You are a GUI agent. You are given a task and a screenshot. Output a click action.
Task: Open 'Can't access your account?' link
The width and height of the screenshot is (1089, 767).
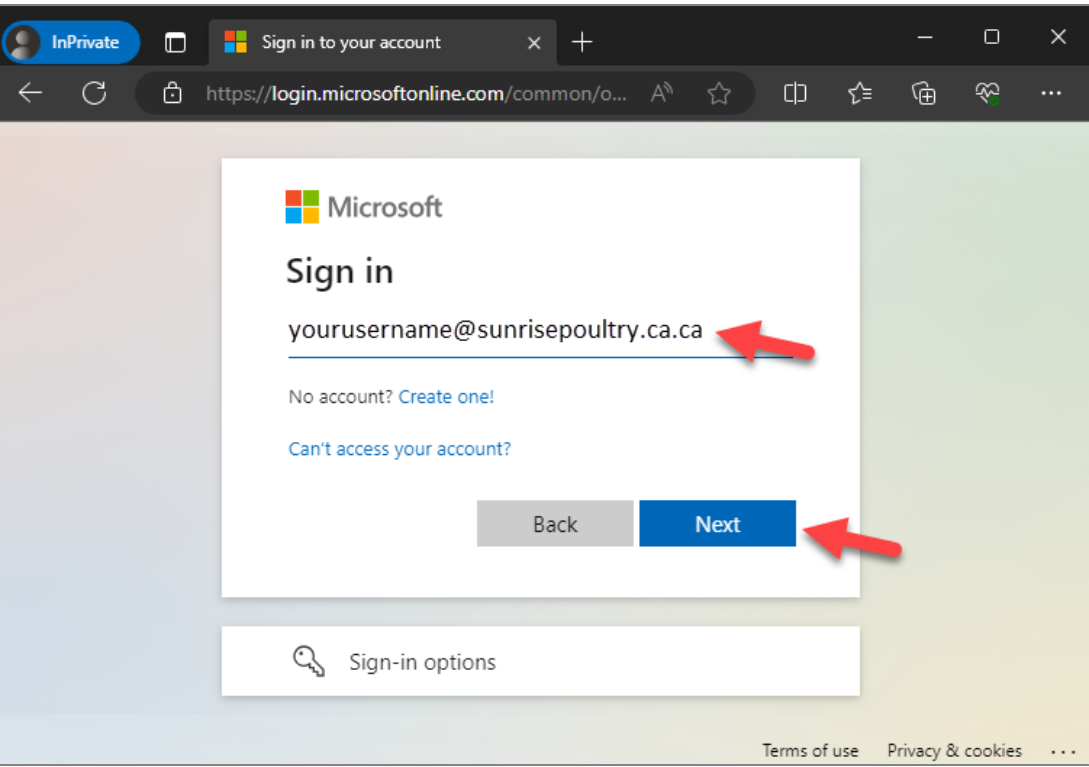[399, 449]
